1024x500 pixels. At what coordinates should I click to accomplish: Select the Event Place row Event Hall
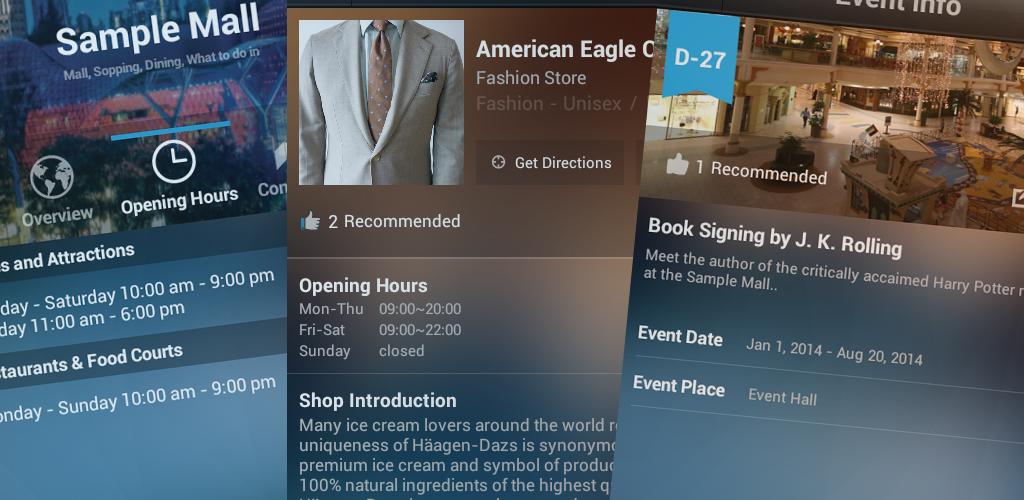coord(824,391)
